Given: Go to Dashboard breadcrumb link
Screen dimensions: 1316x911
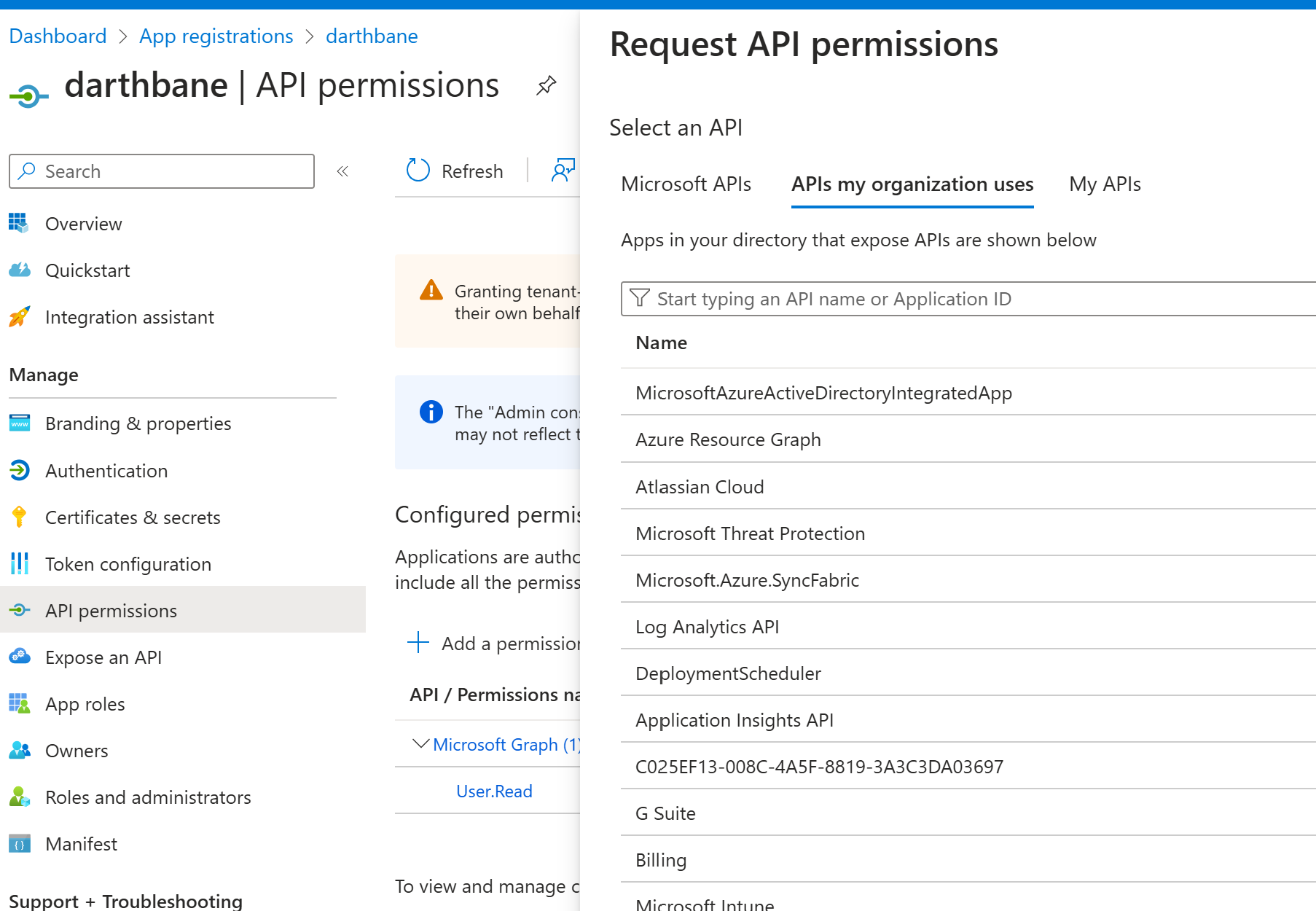Looking at the screenshot, I should pos(58,36).
